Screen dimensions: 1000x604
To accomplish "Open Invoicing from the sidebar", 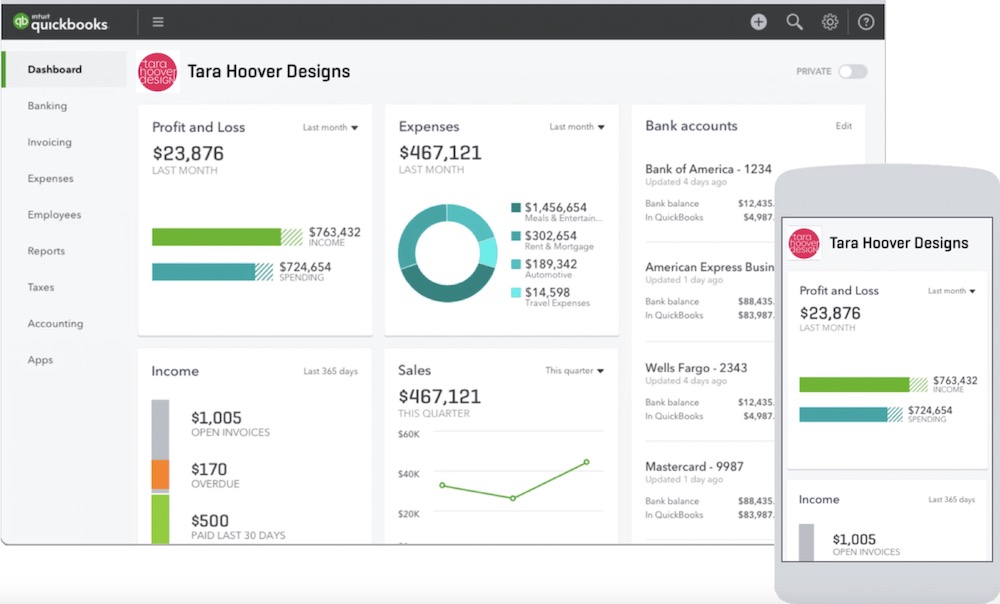I will pos(50,142).
